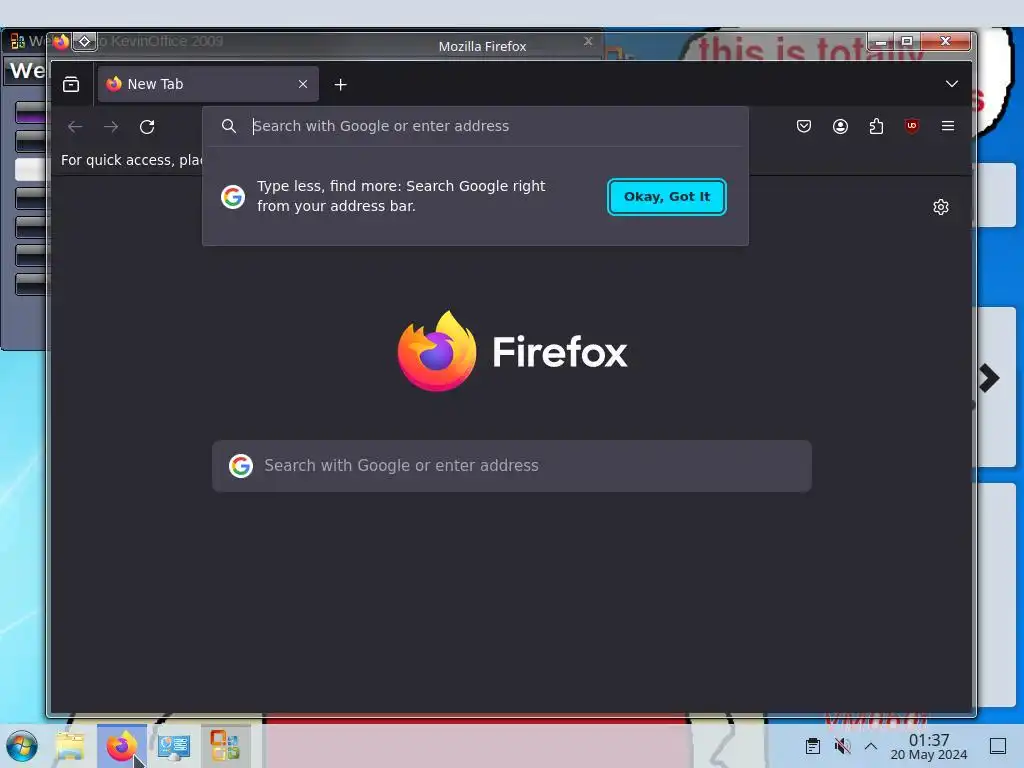Click right chevron arrow in background window
This screenshot has height=768, width=1024.
pos(989,378)
